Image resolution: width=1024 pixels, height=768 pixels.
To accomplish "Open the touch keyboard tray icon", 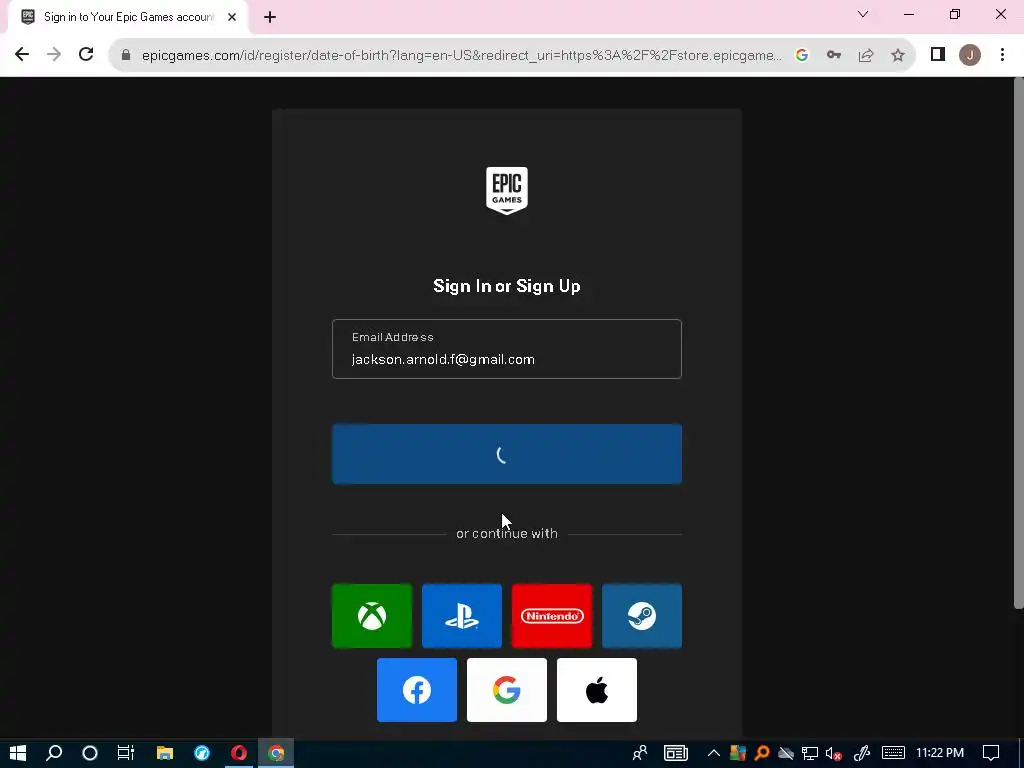I will pyautogui.click(x=893, y=753).
